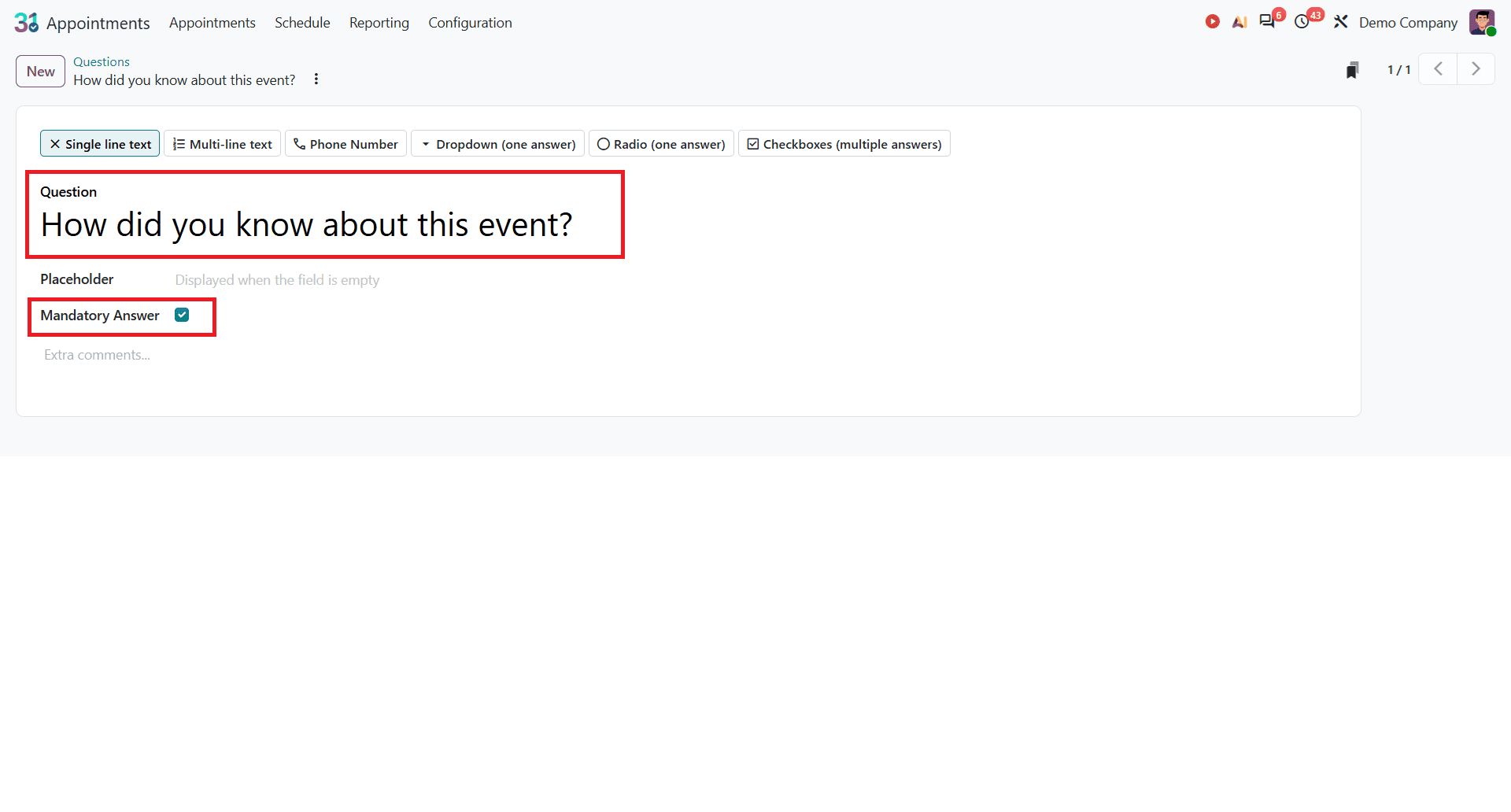Uncheck the Mandatory Answer checkbox
This screenshot has width=1511, height=812.
coord(182,315)
